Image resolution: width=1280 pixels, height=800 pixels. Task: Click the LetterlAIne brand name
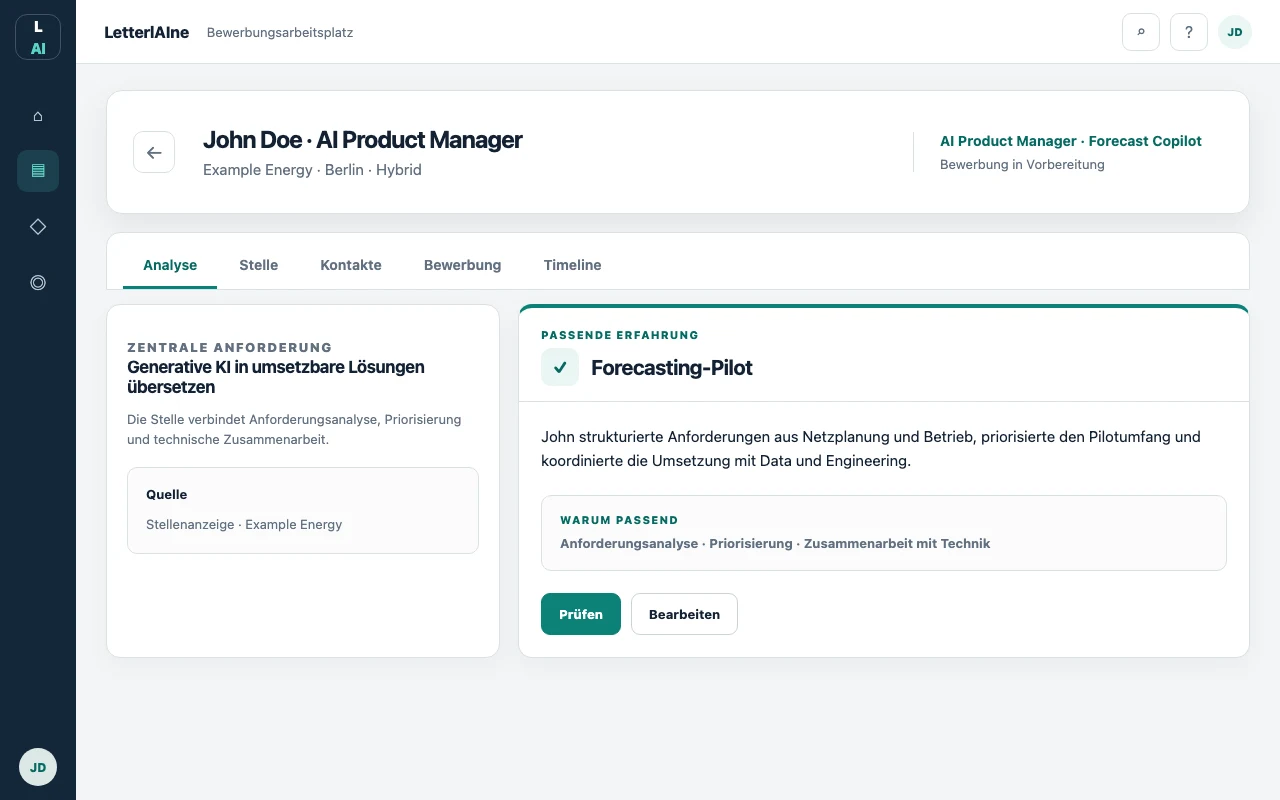147,32
